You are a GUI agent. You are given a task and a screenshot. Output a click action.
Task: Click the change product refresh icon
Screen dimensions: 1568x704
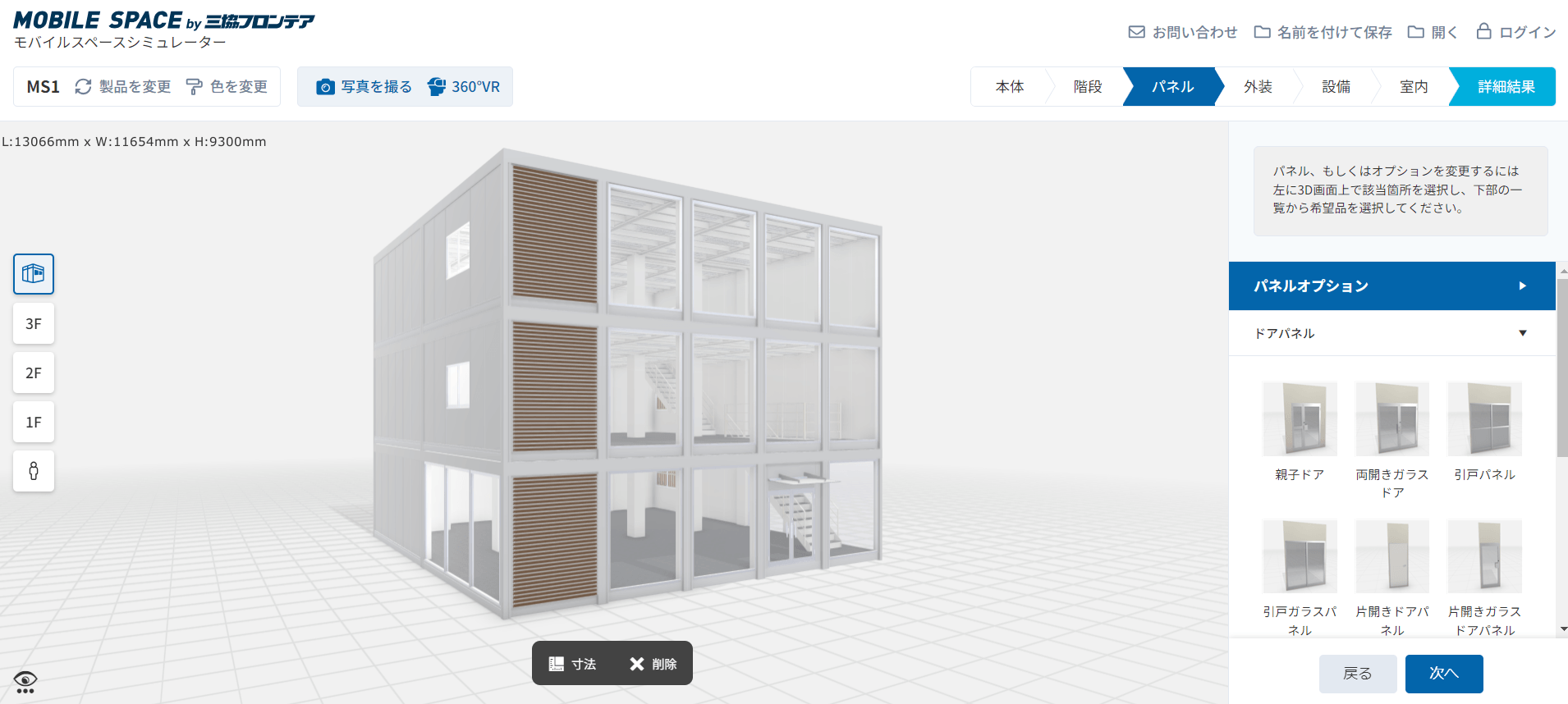tap(83, 87)
